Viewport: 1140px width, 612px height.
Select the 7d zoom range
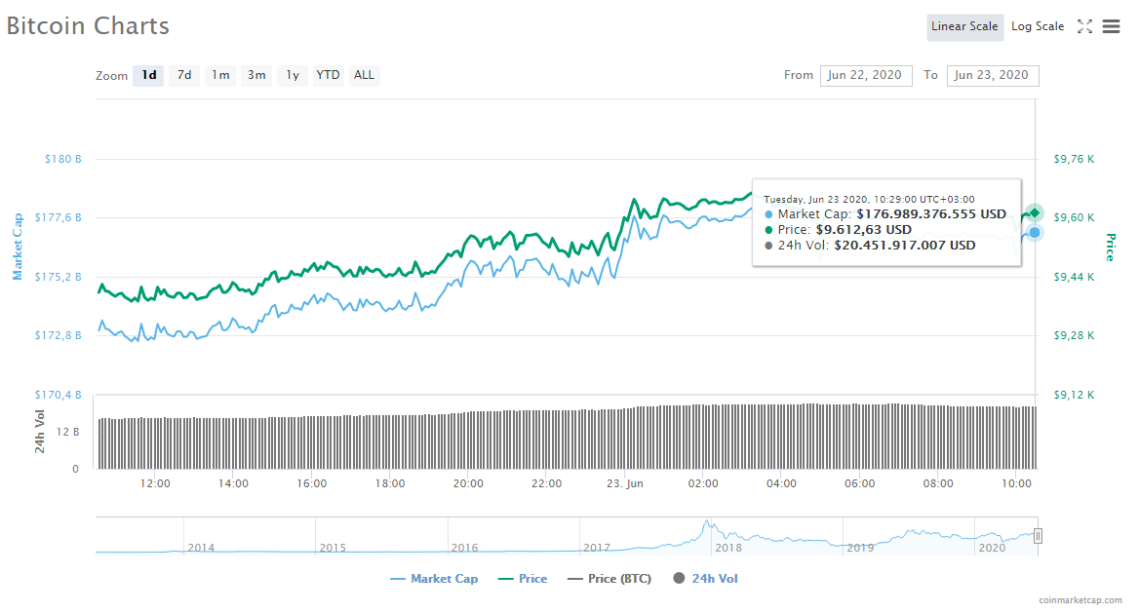pyautogui.click(x=185, y=75)
